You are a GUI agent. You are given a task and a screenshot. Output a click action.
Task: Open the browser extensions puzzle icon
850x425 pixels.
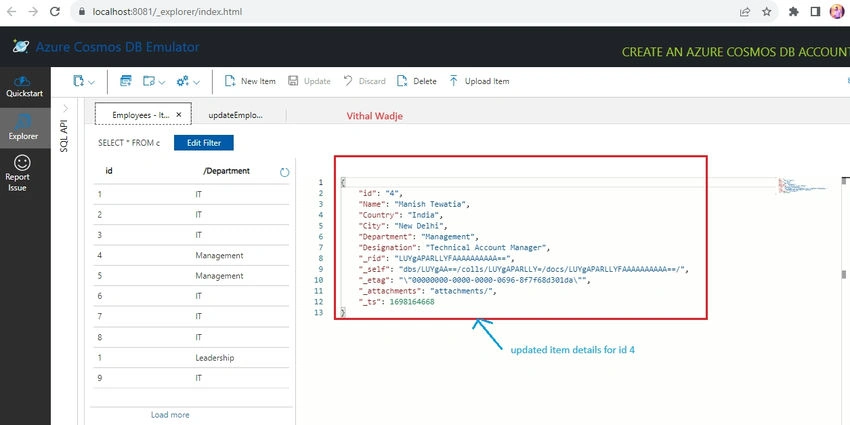794,11
